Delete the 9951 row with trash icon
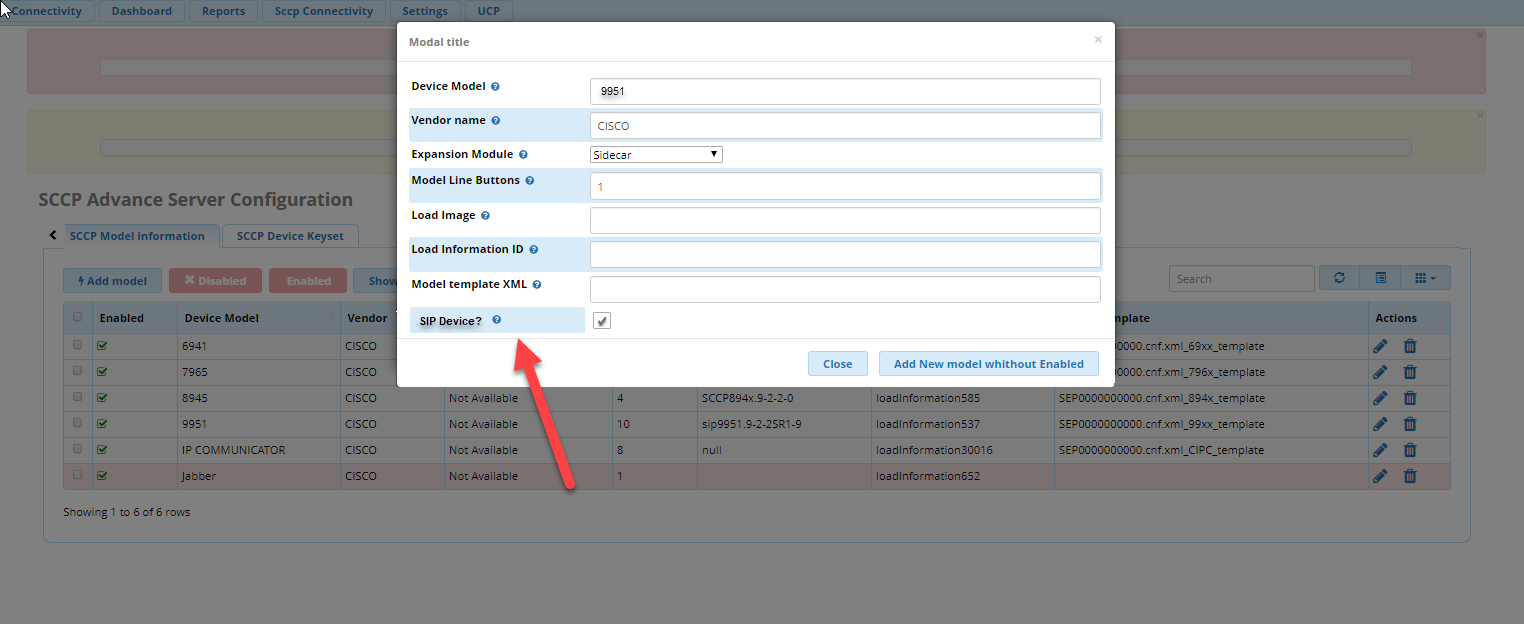The width and height of the screenshot is (1524, 624). (x=1410, y=424)
